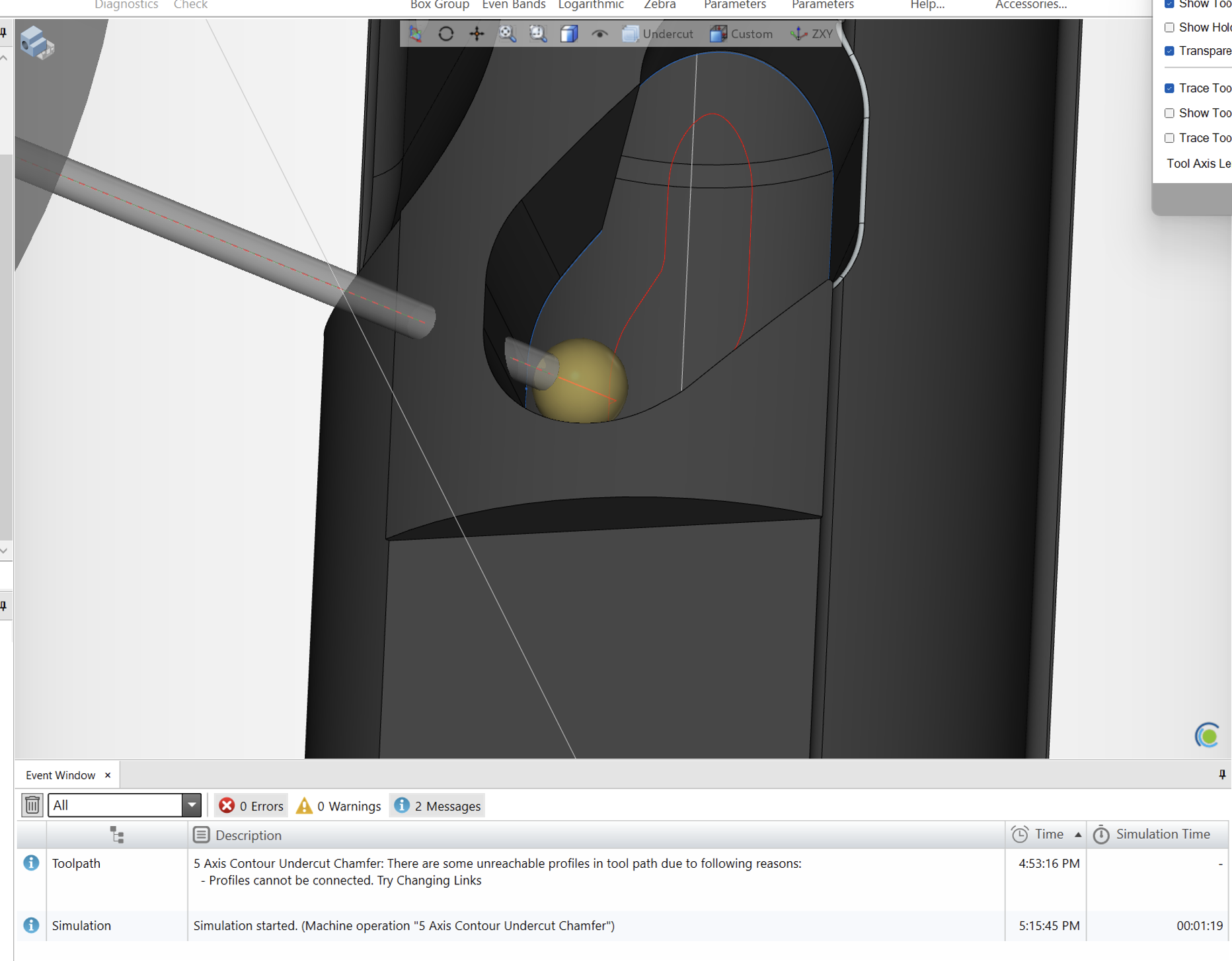Select the Event Window tab
1232x961 pixels.
pyautogui.click(x=60, y=775)
